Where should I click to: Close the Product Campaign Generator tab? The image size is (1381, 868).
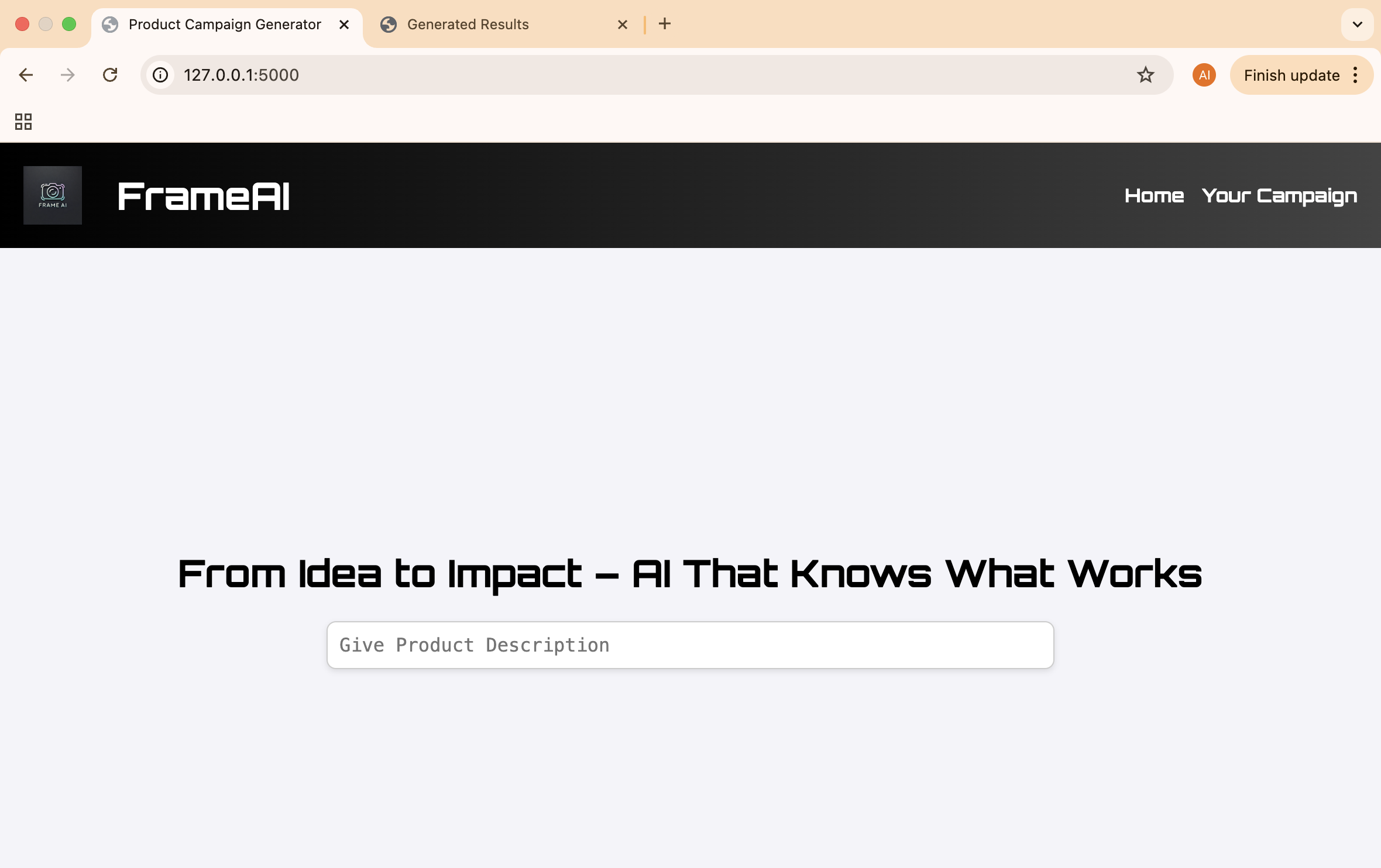(x=344, y=25)
